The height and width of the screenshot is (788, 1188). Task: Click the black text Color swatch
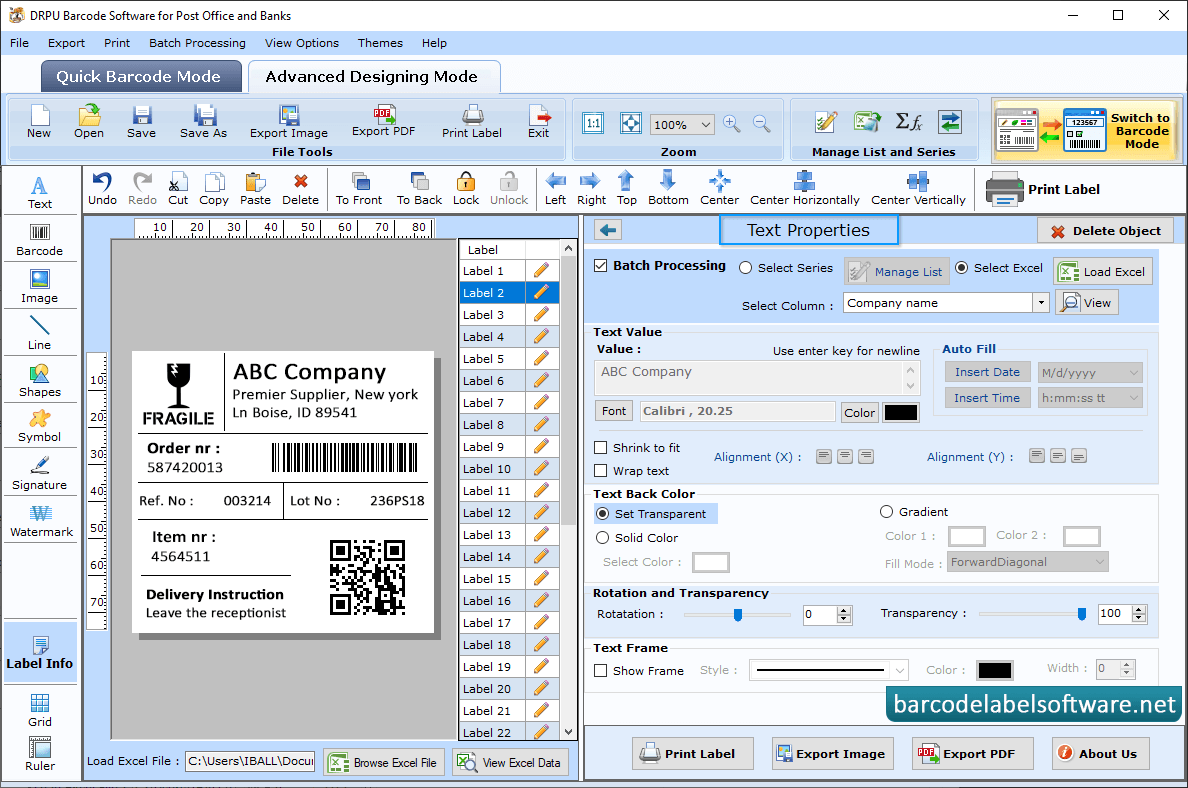(901, 413)
